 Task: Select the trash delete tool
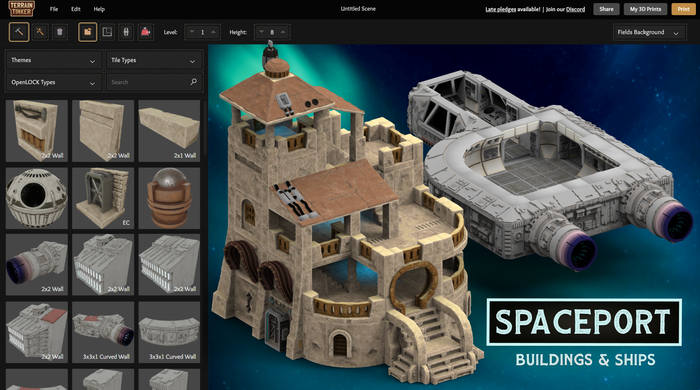(x=60, y=32)
